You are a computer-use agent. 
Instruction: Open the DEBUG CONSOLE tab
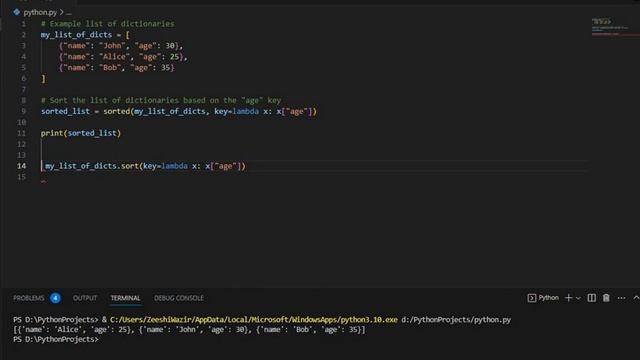tap(179, 298)
